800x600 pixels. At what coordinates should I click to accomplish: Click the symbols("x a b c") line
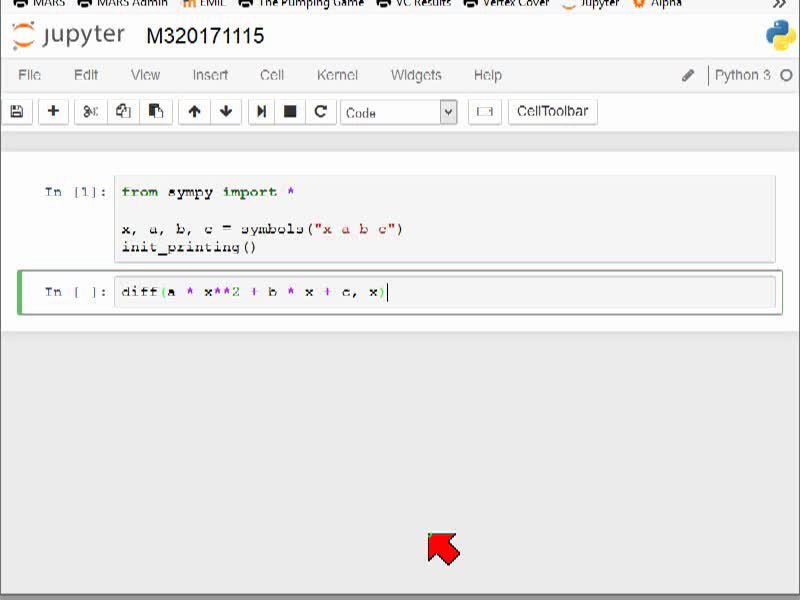(262, 229)
